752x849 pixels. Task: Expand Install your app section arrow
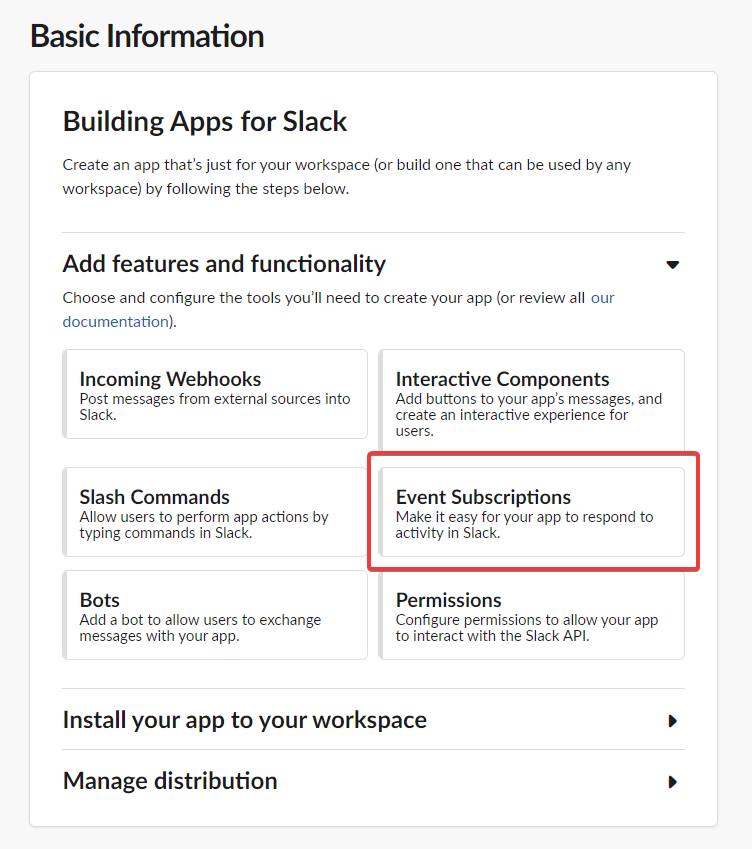pyautogui.click(x=673, y=720)
